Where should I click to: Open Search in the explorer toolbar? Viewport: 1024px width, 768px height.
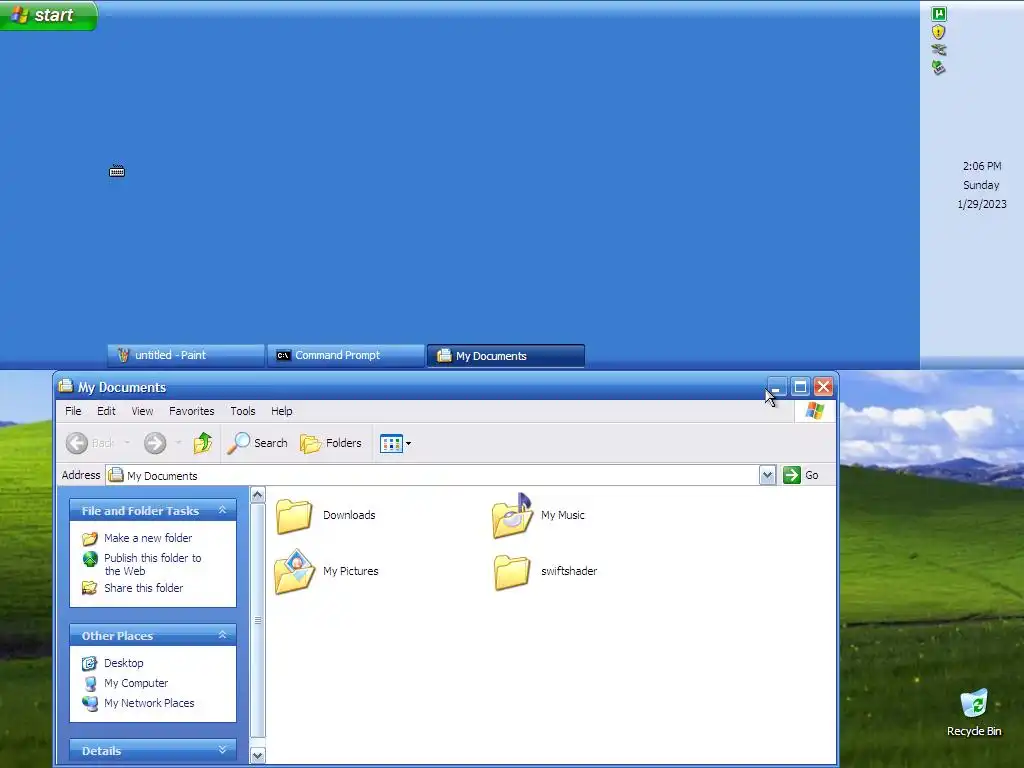pos(257,443)
